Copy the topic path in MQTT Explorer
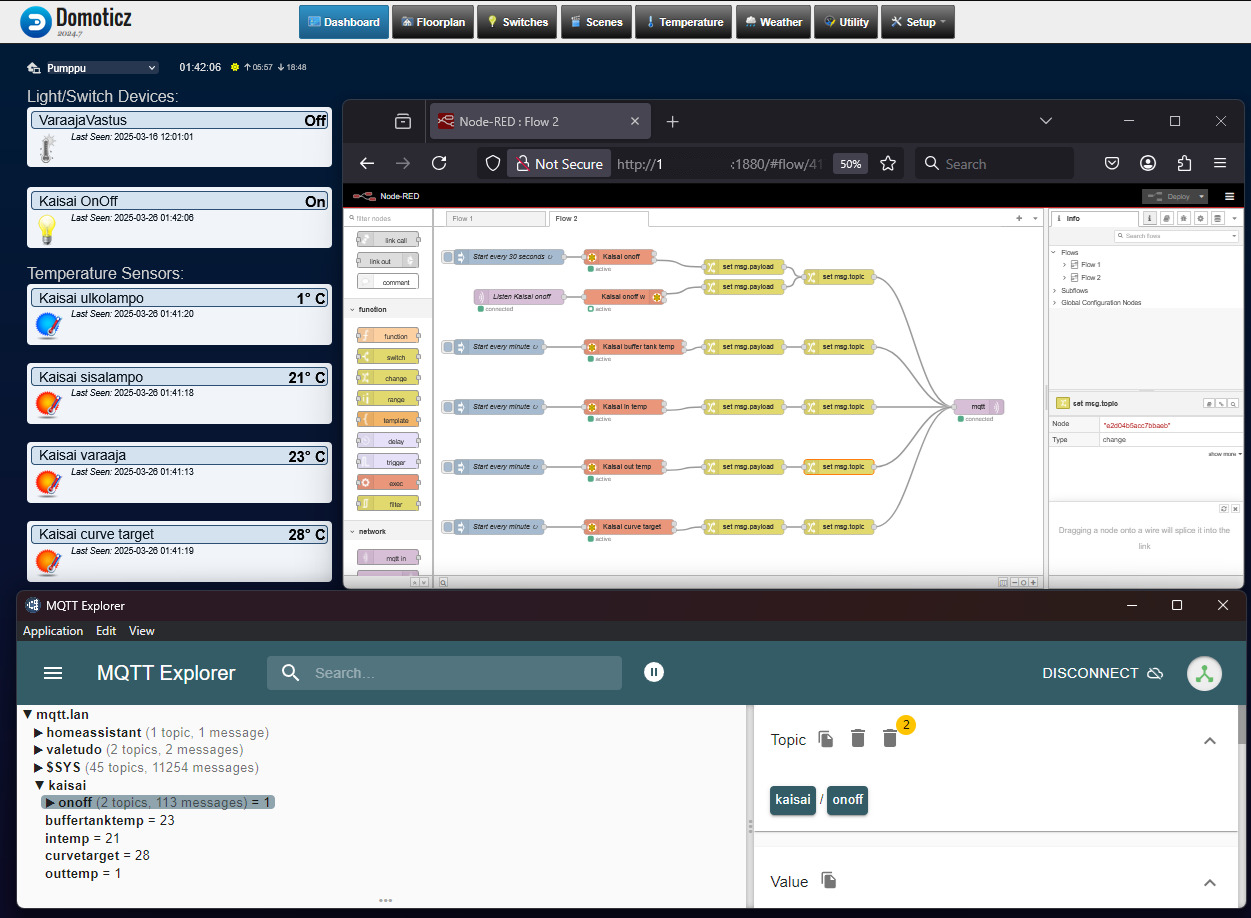Viewport: 1251px width, 918px height. (826, 739)
